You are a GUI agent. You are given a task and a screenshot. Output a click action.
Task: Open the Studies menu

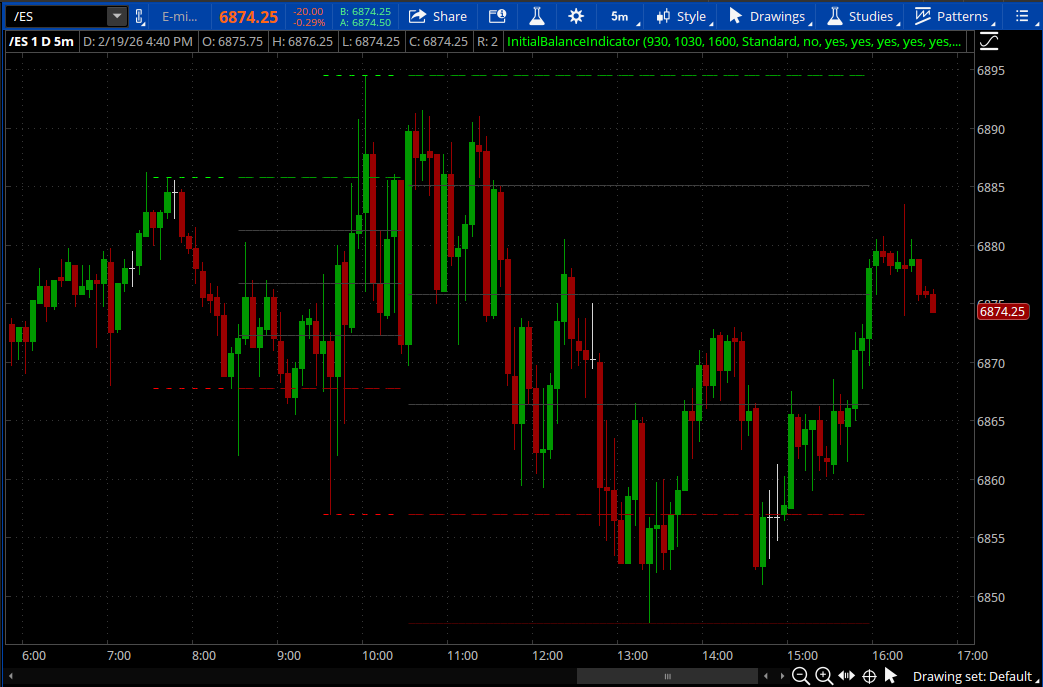pyautogui.click(x=860, y=16)
